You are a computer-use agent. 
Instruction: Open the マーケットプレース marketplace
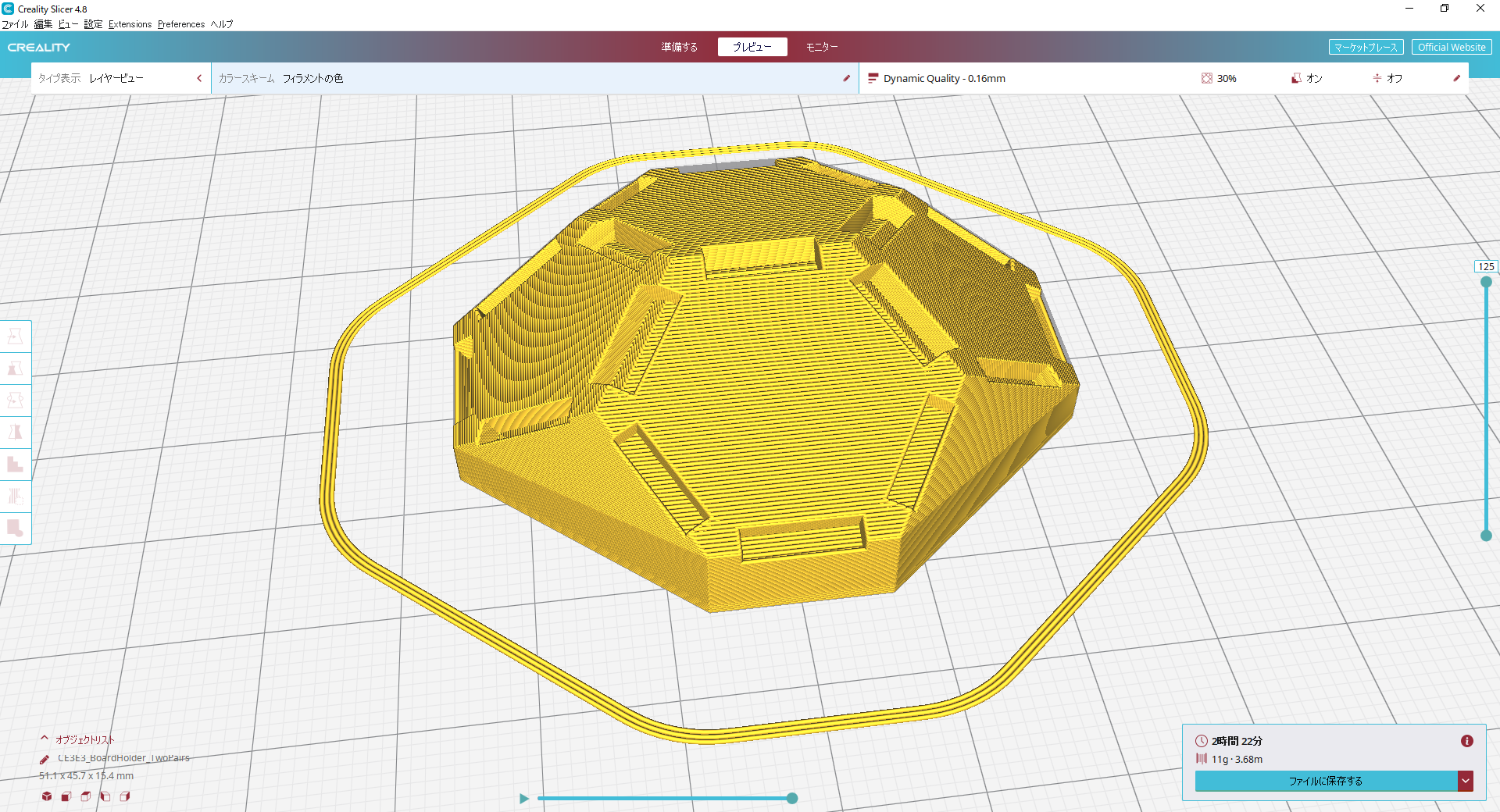pyautogui.click(x=1366, y=47)
